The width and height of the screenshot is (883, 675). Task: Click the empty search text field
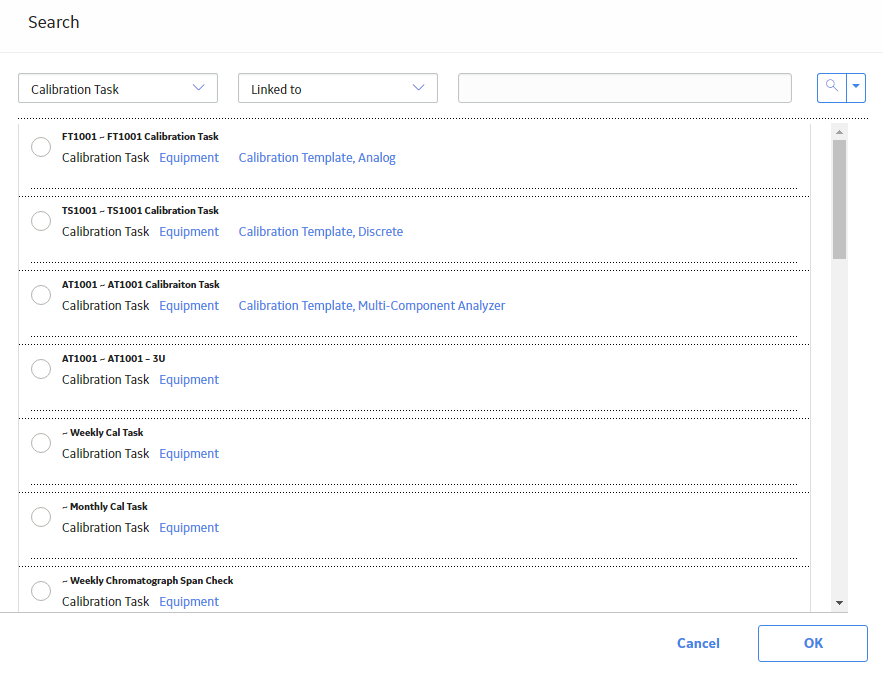(x=625, y=88)
